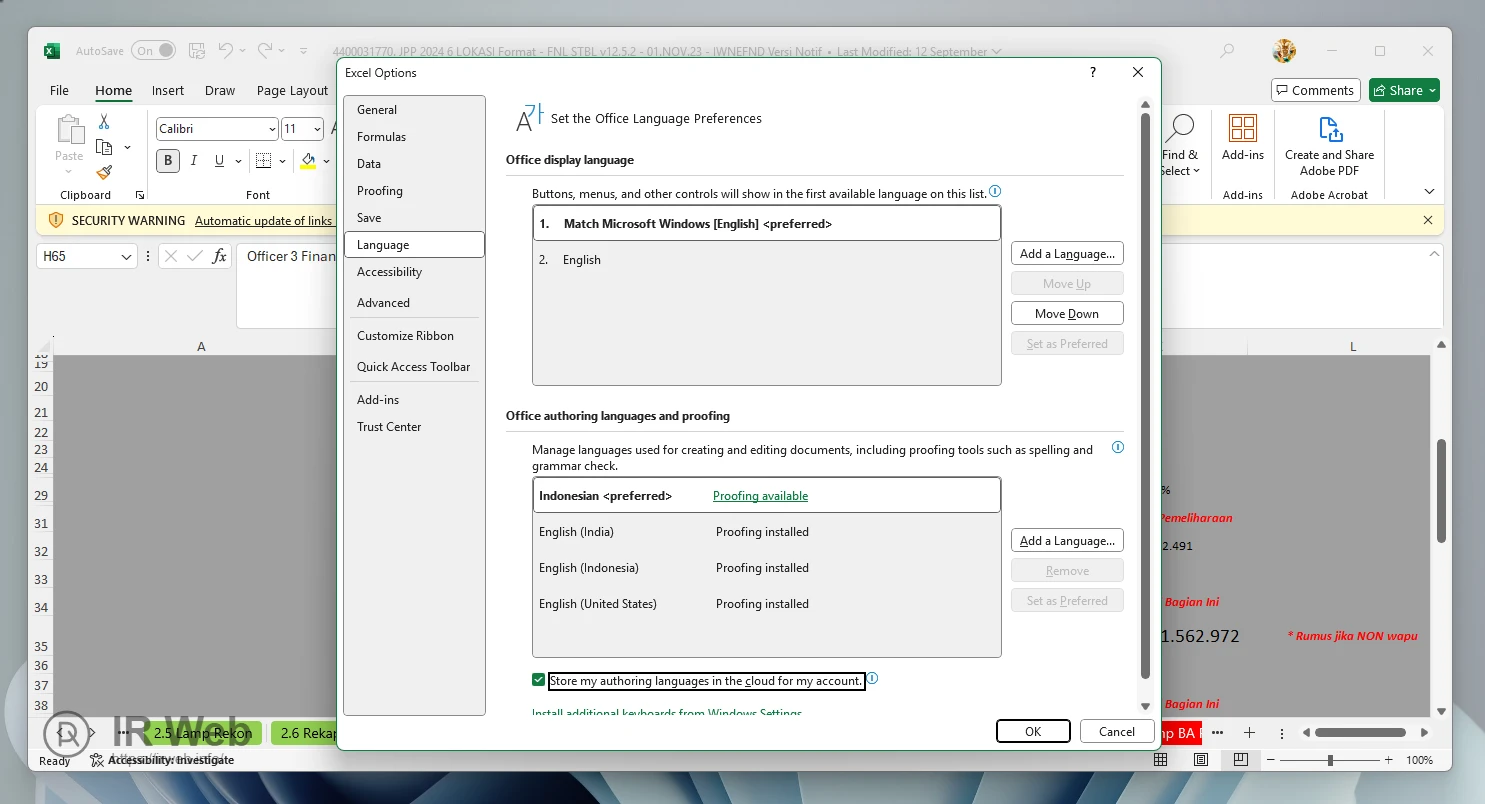Image resolution: width=1485 pixels, height=804 pixels.
Task: Click the Proofing available link
Action: (760, 496)
